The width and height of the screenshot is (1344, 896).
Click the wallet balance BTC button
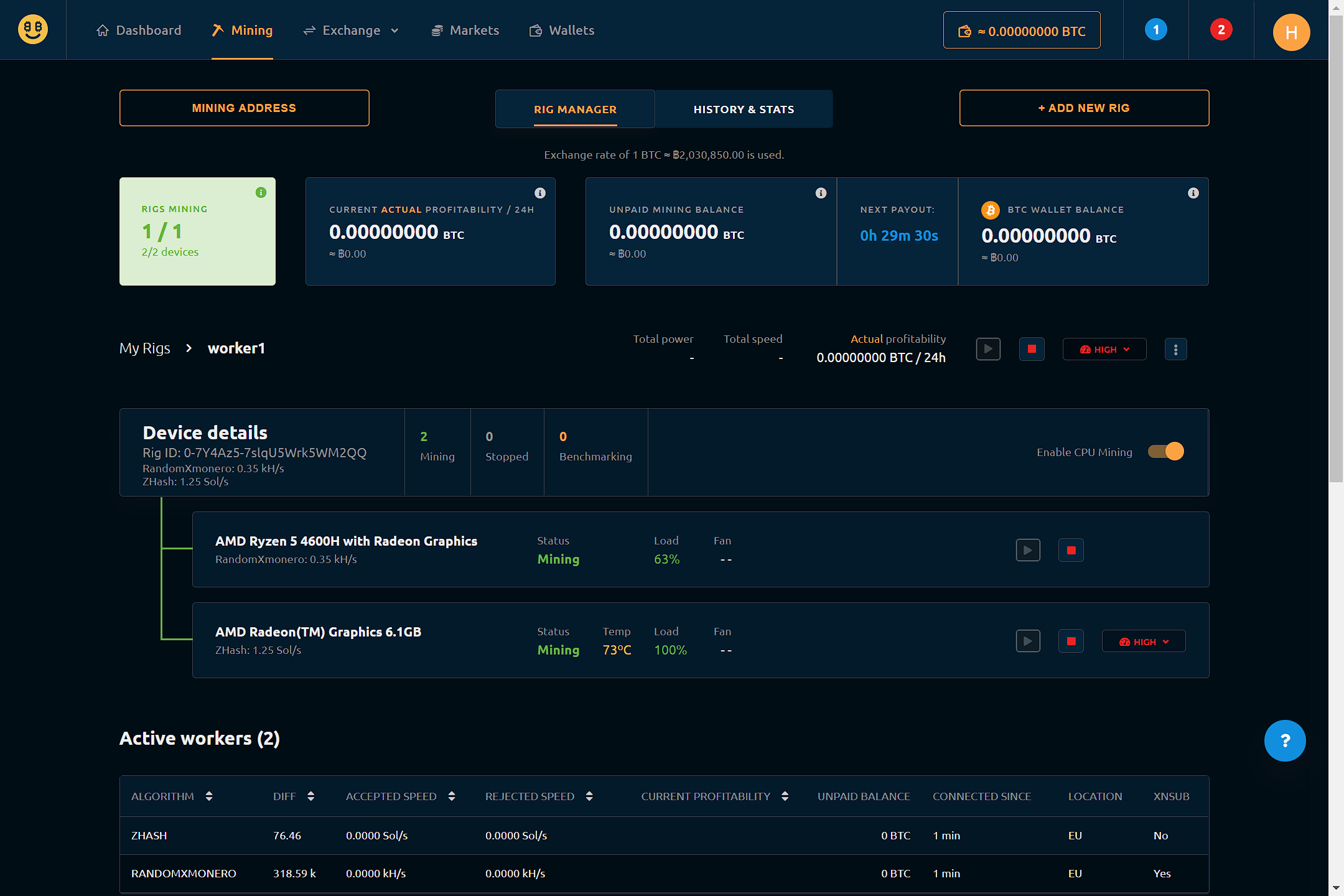(x=1022, y=30)
